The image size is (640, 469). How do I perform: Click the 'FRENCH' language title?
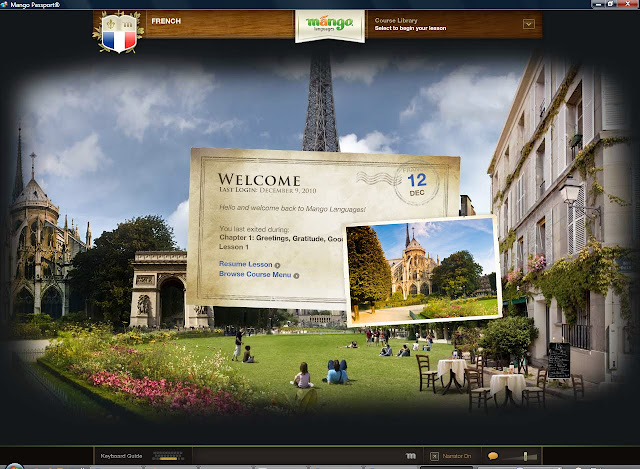[166, 21]
